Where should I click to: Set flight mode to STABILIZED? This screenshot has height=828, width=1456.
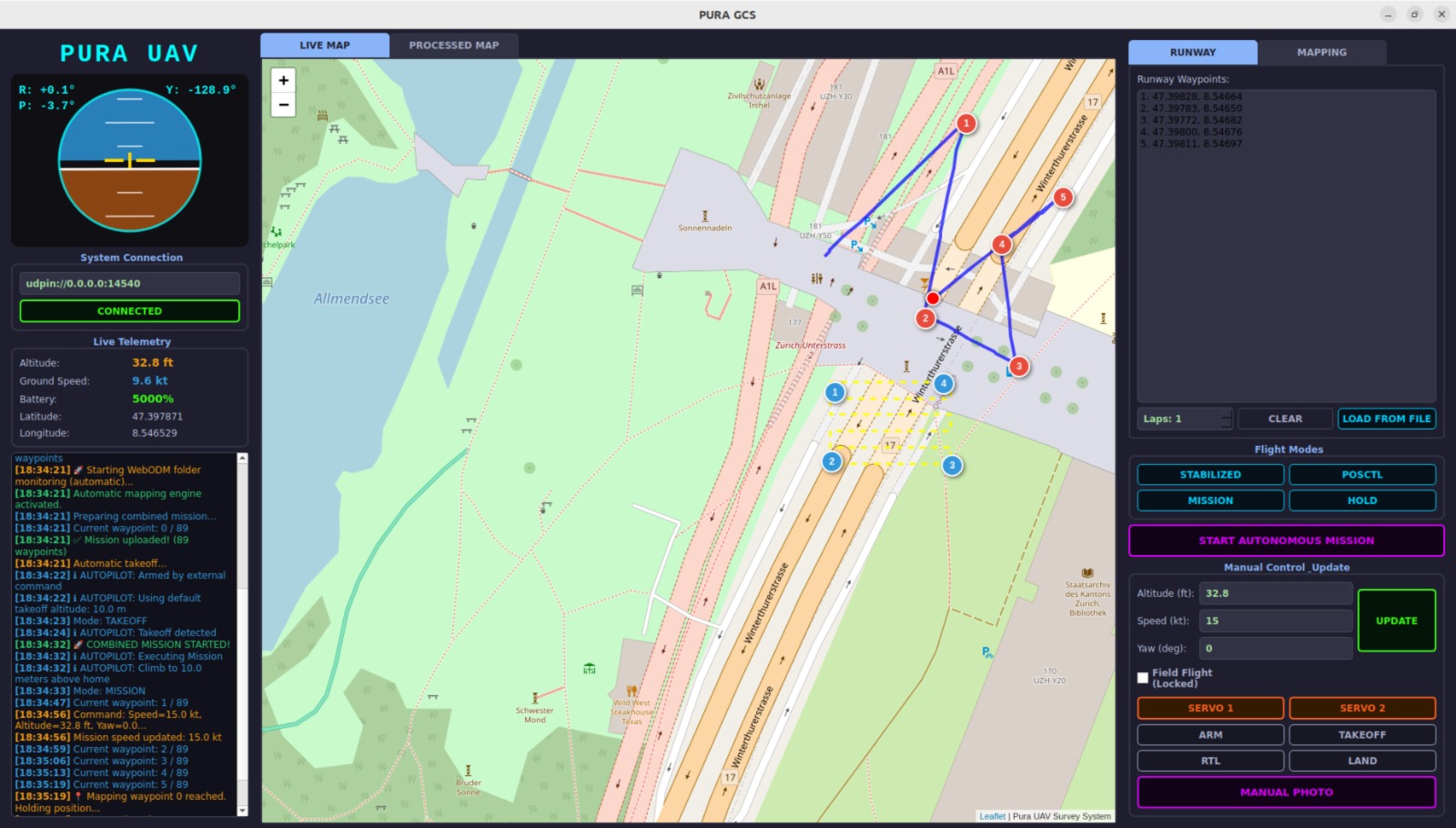click(x=1210, y=475)
